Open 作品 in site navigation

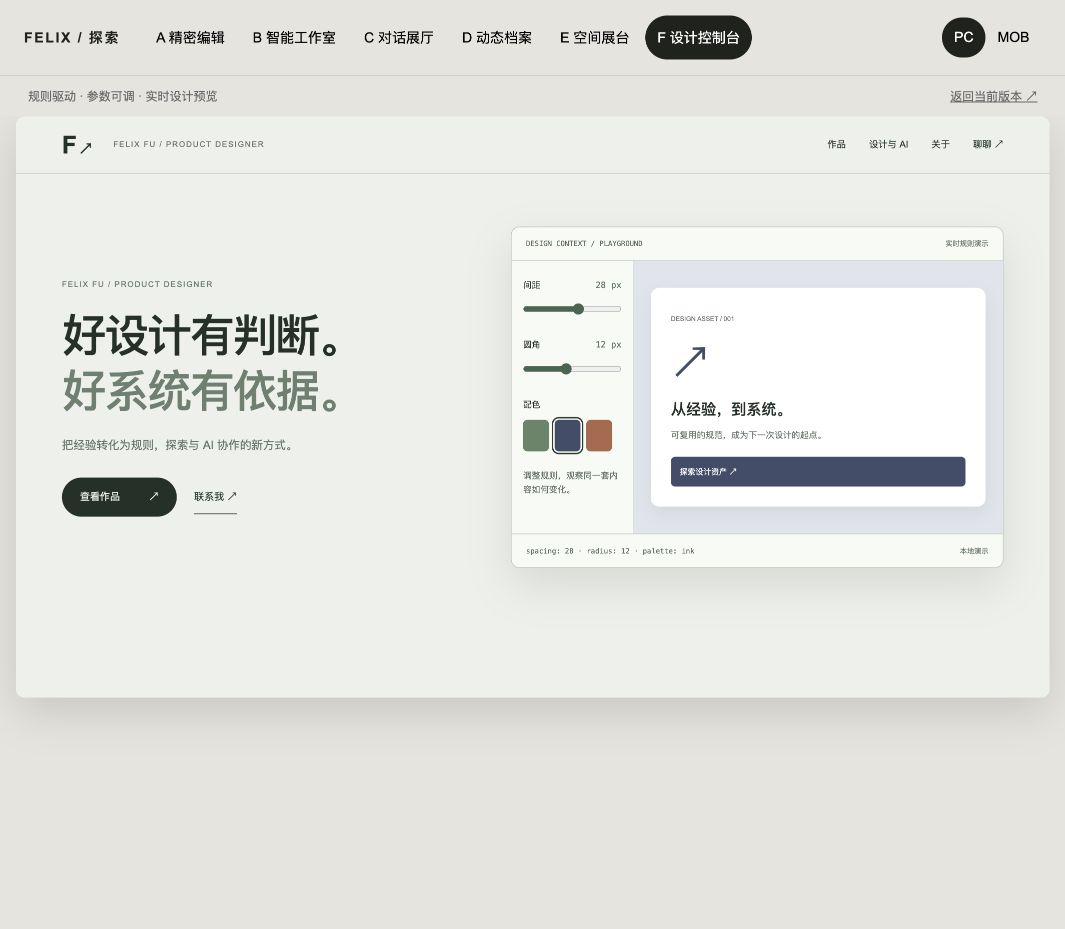click(x=836, y=144)
